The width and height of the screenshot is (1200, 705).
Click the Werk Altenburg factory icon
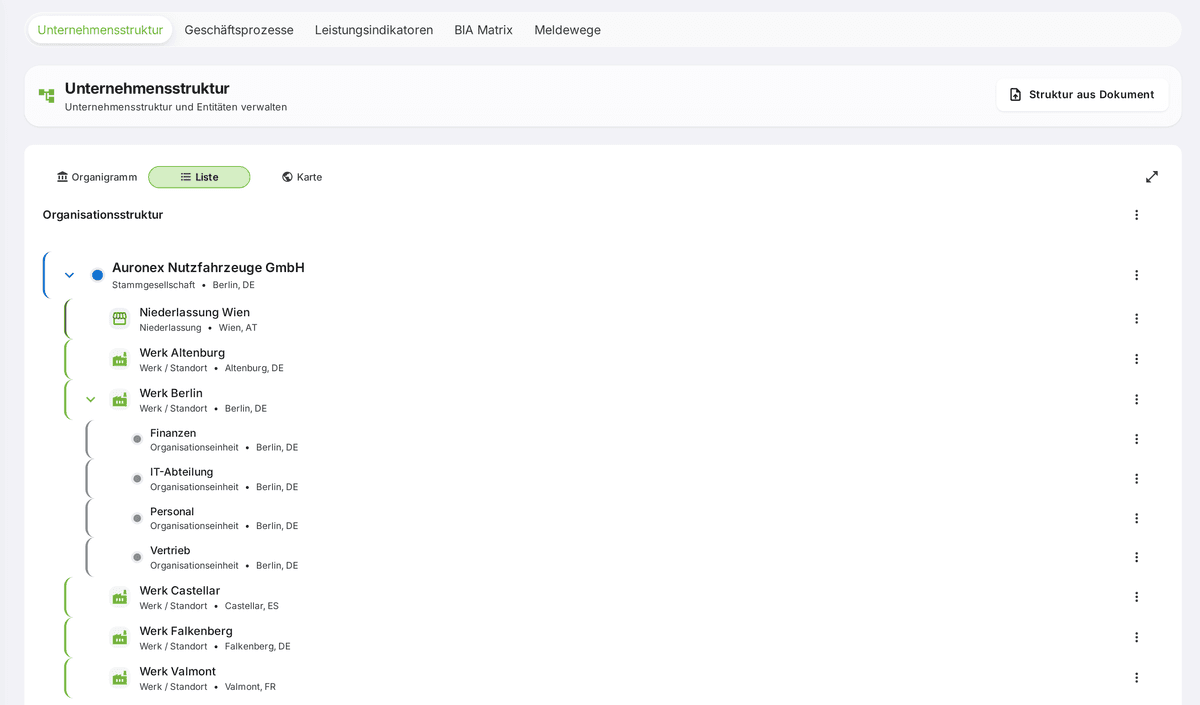coord(120,359)
